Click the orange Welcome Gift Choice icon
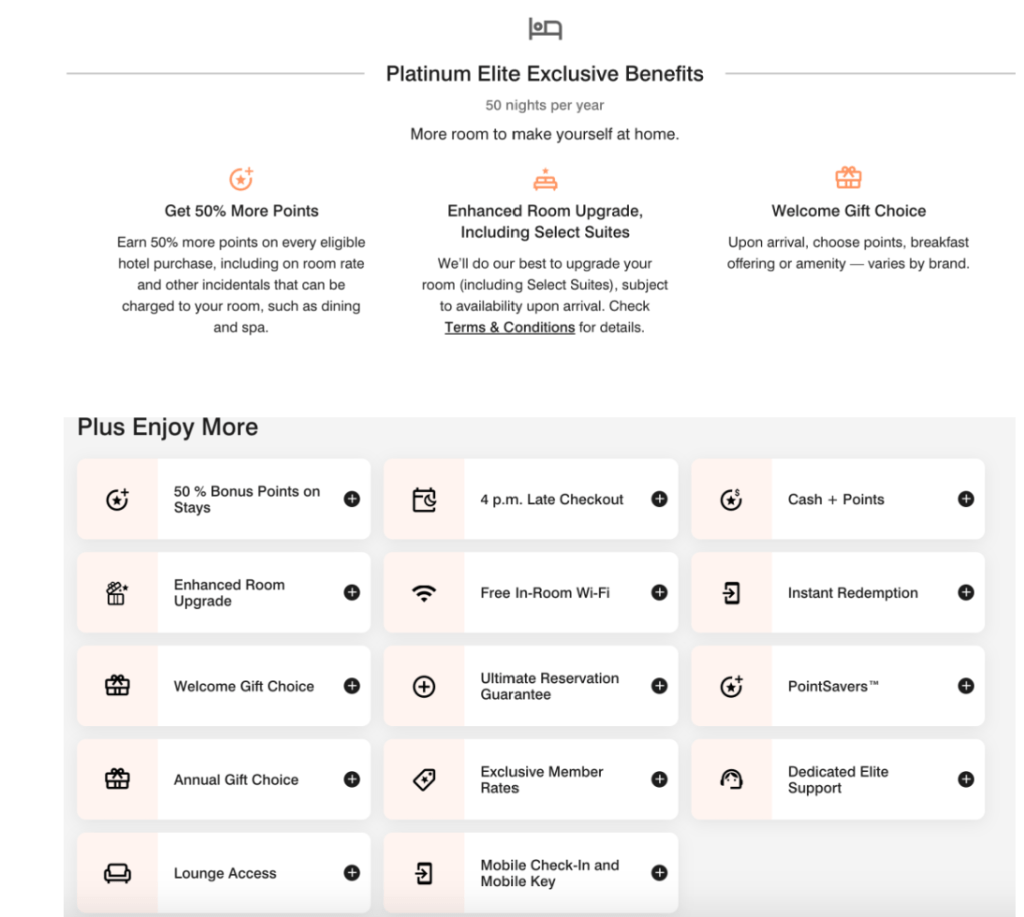The width and height of the screenshot is (1024, 917). coord(848,178)
